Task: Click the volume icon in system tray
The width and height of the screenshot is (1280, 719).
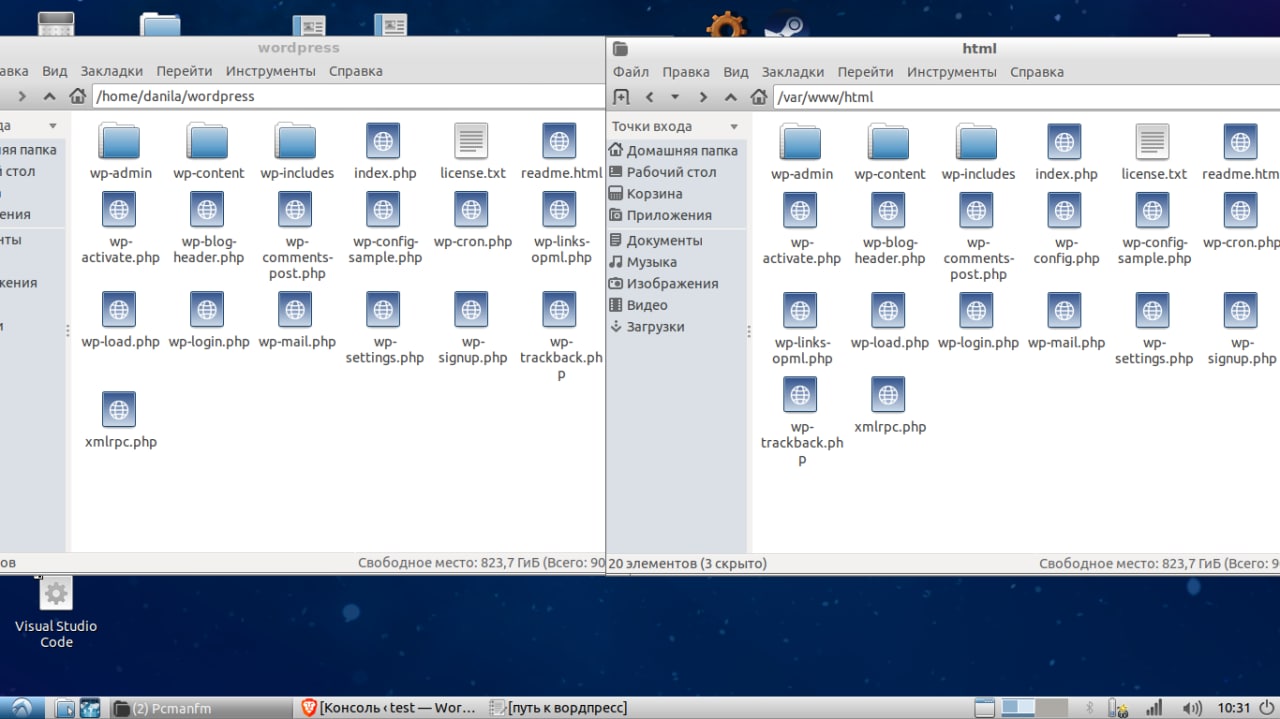Action: tap(1192, 708)
